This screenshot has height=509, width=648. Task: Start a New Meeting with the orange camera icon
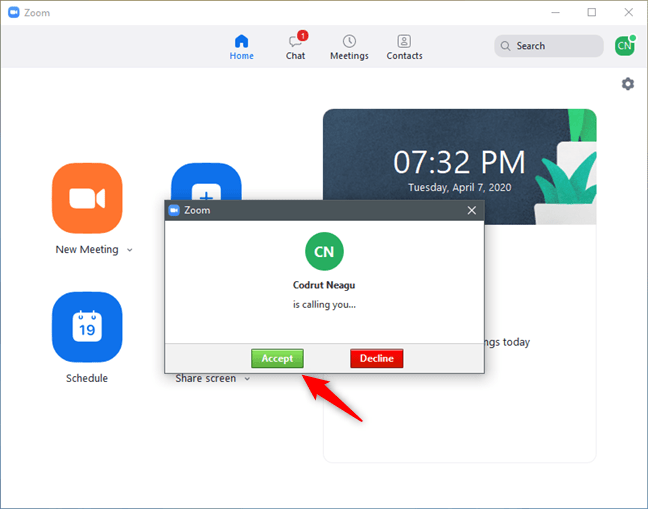[87, 198]
